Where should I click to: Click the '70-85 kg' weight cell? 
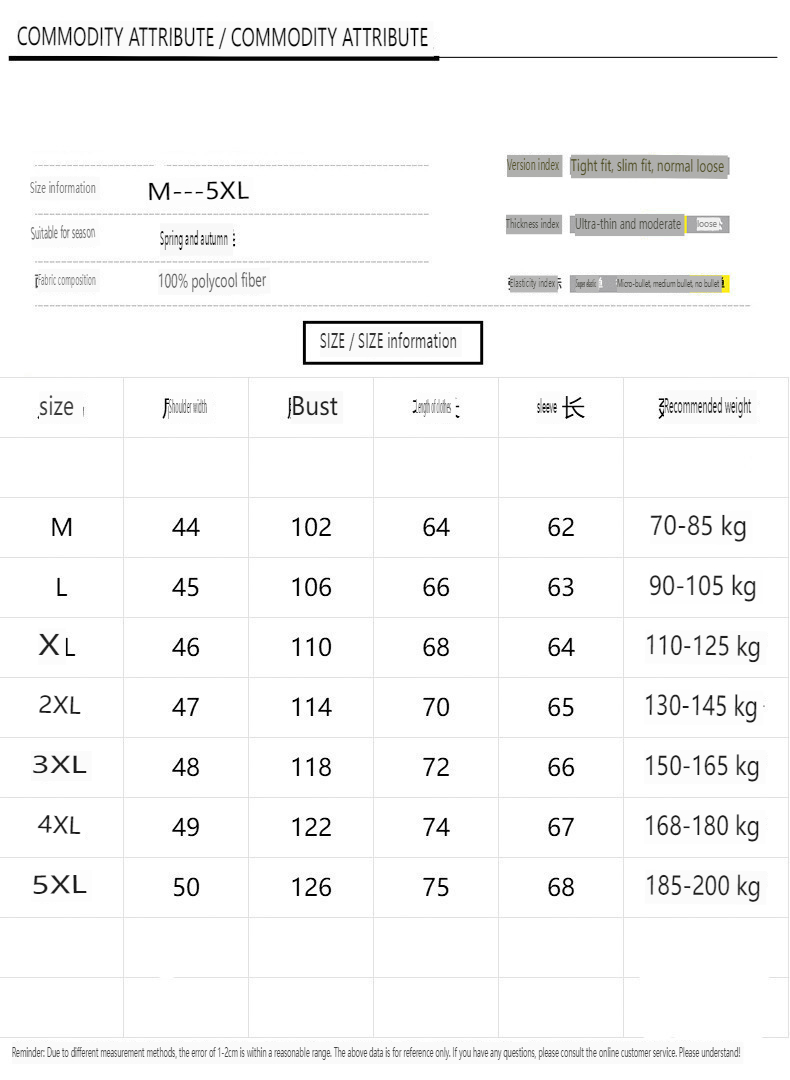point(698,526)
